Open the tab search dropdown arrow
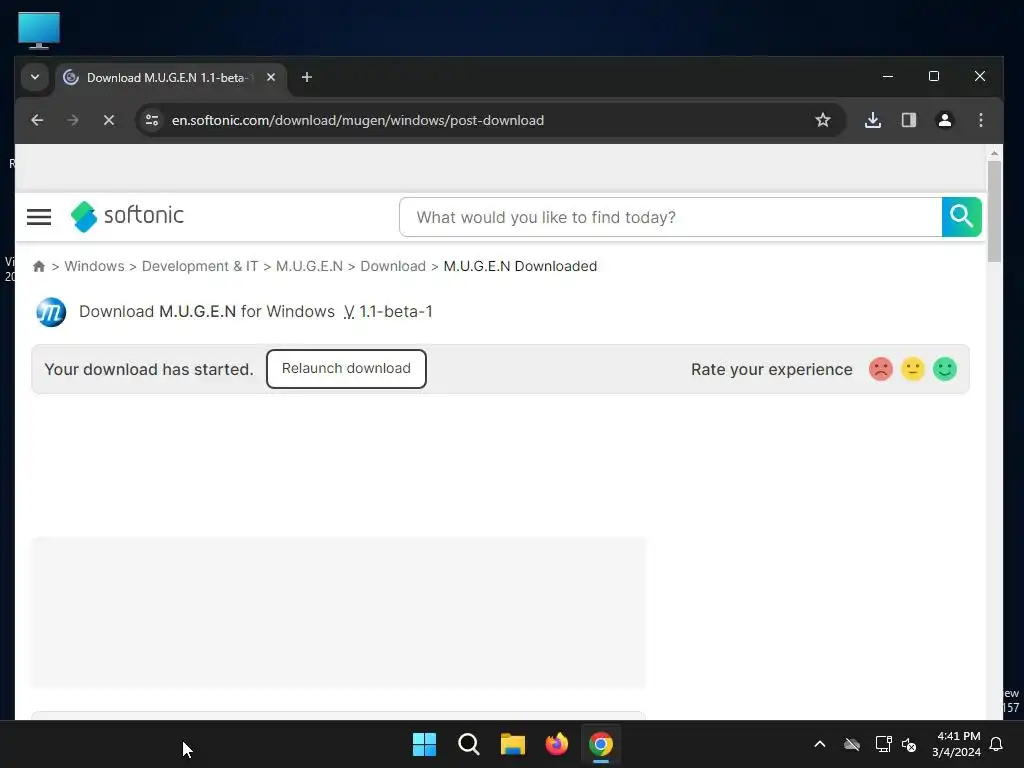This screenshot has width=1024, height=768. click(35, 77)
